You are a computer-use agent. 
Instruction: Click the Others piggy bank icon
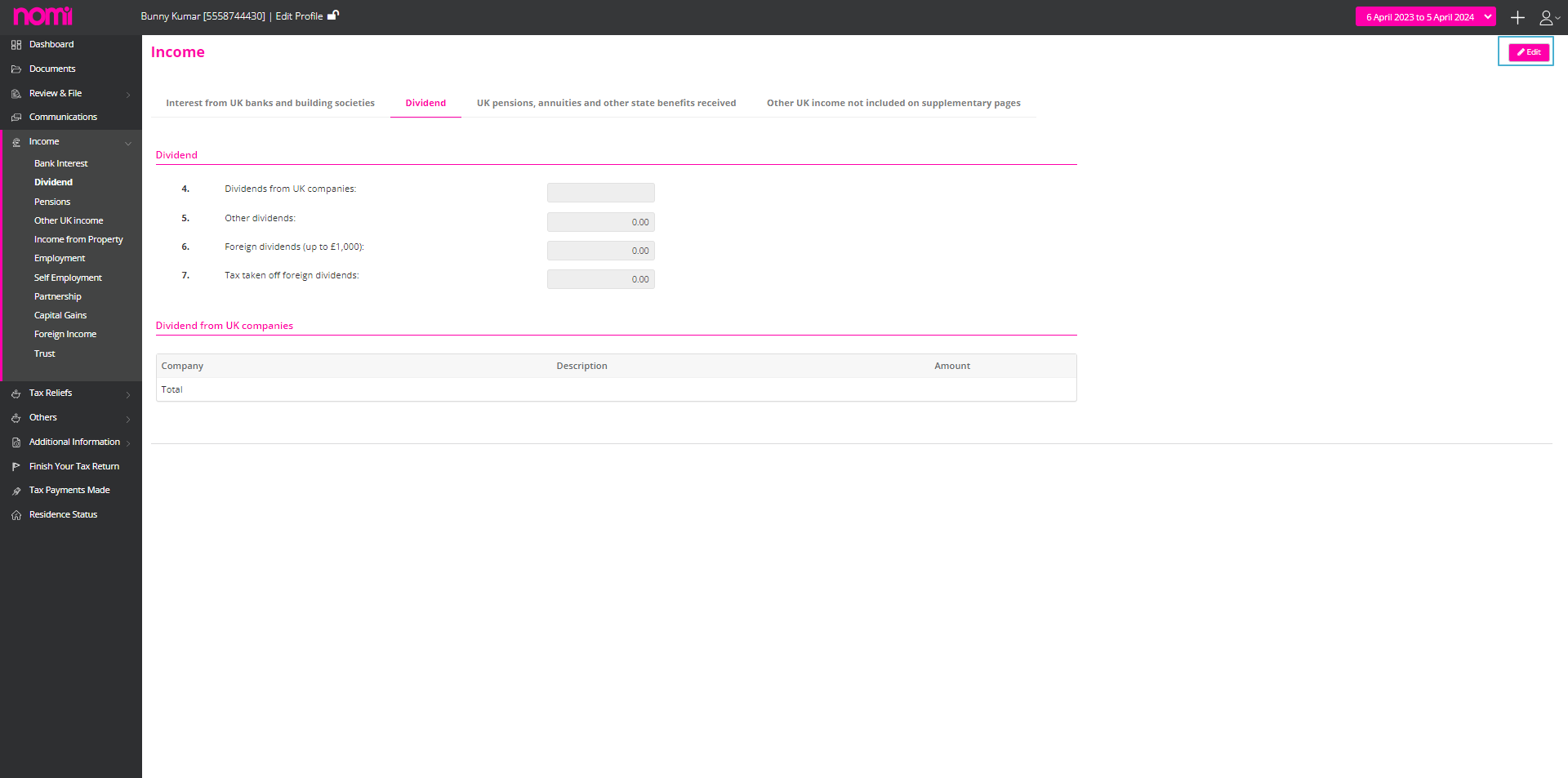tap(16, 418)
